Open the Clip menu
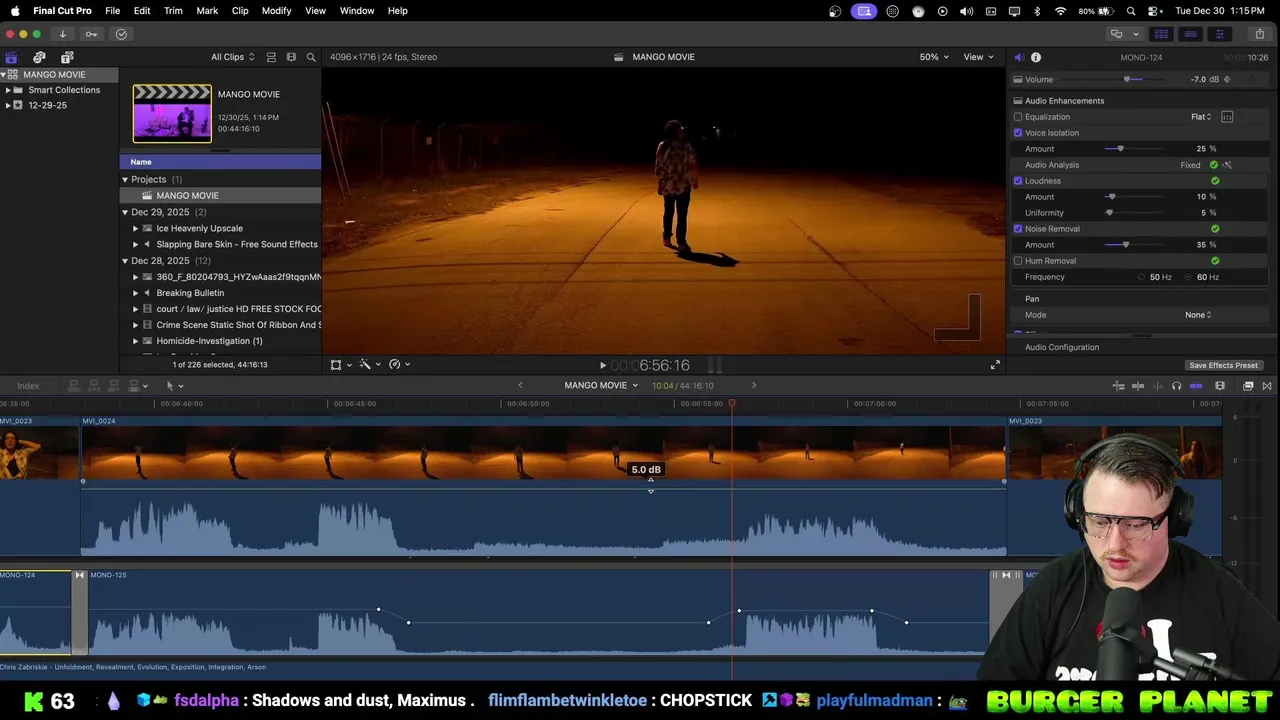The height and width of the screenshot is (720, 1280). click(240, 10)
